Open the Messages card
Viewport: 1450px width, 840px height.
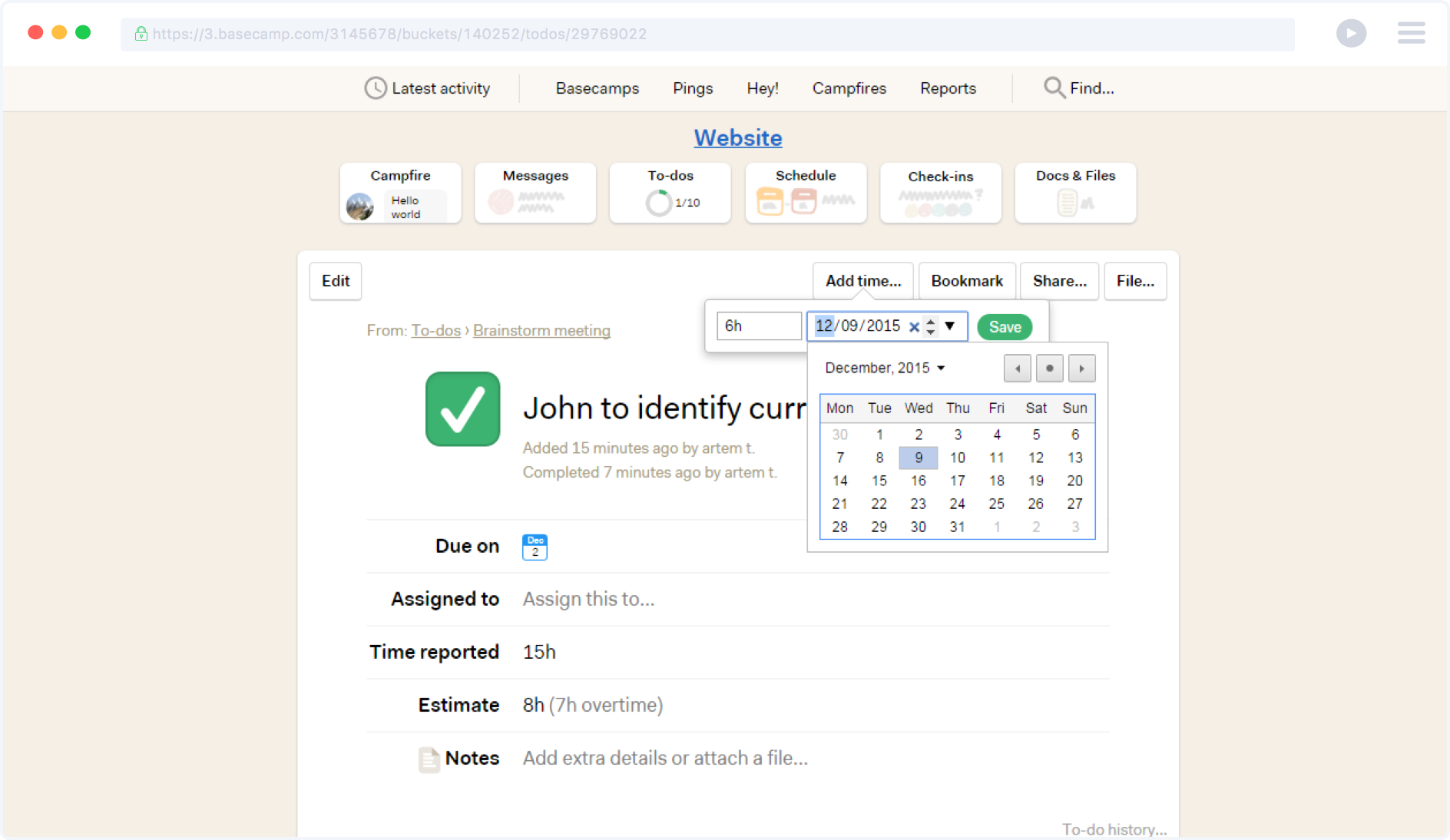(535, 193)
